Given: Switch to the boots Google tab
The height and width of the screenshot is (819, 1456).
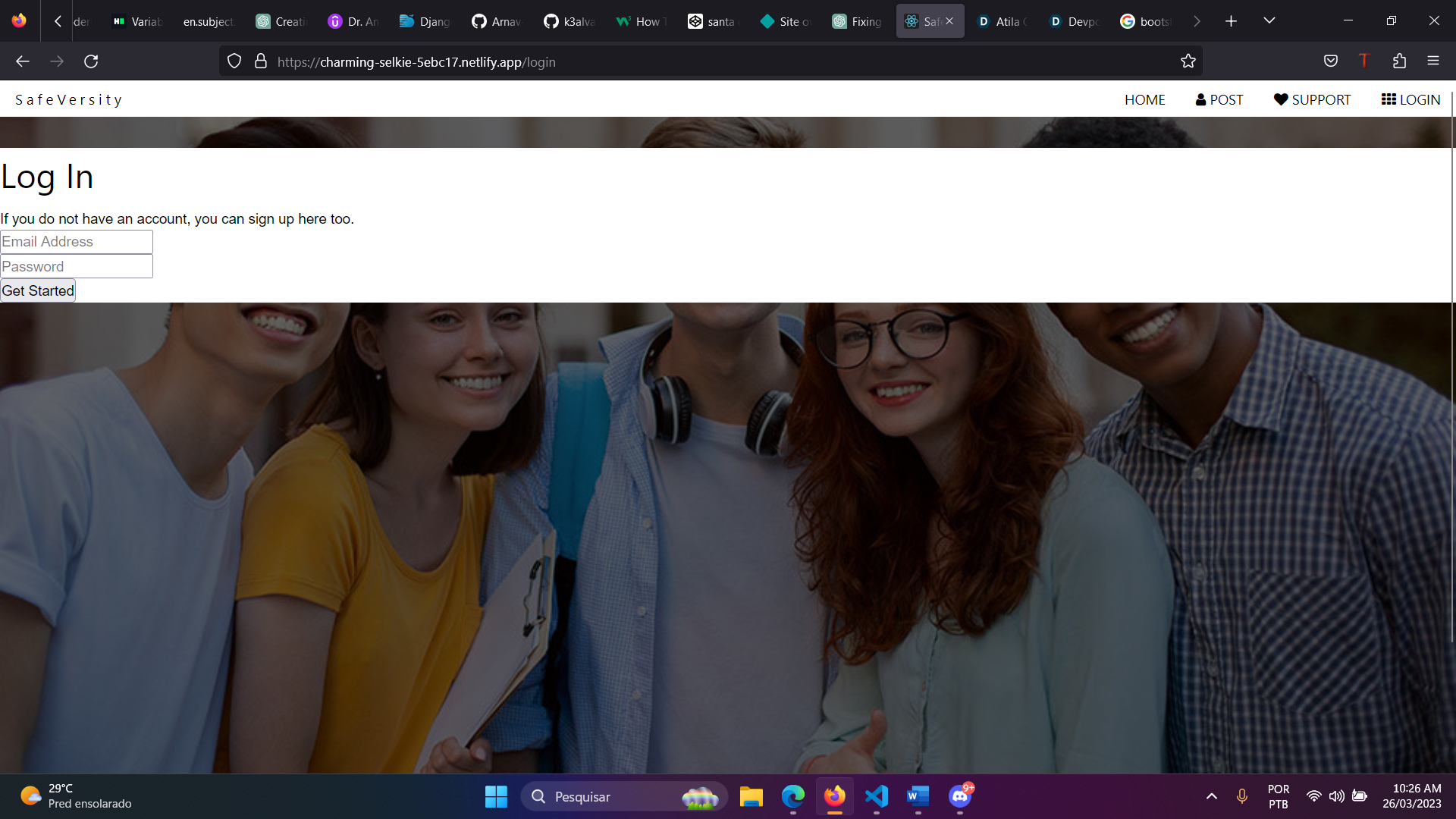Looking at the screenshot, I should coord(1145,21).
